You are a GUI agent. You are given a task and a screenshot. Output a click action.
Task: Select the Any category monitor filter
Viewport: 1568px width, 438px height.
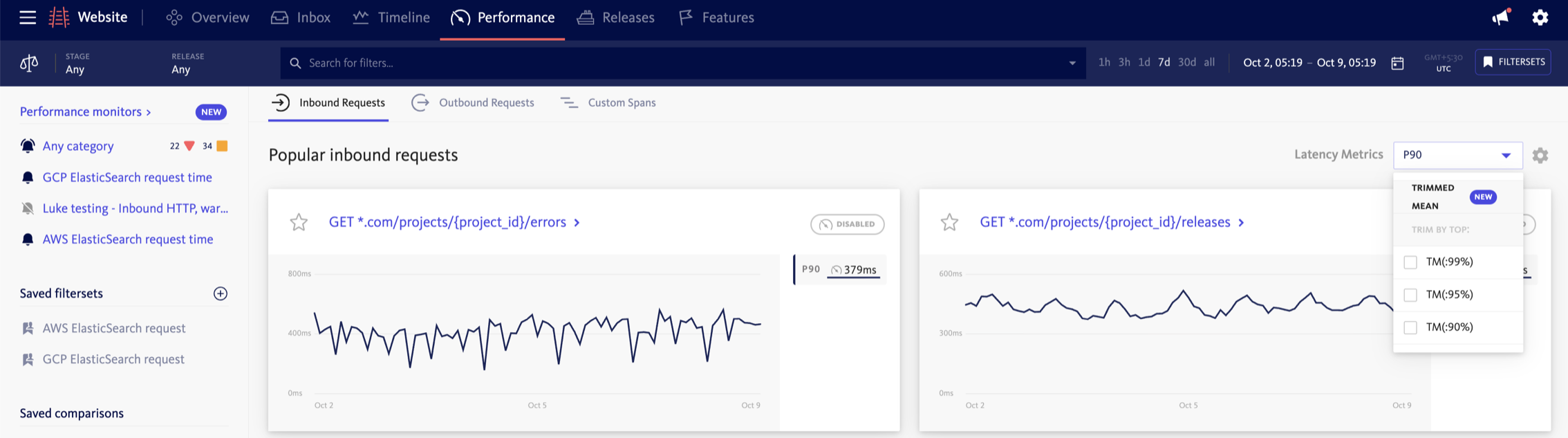(x=78, y=146)
